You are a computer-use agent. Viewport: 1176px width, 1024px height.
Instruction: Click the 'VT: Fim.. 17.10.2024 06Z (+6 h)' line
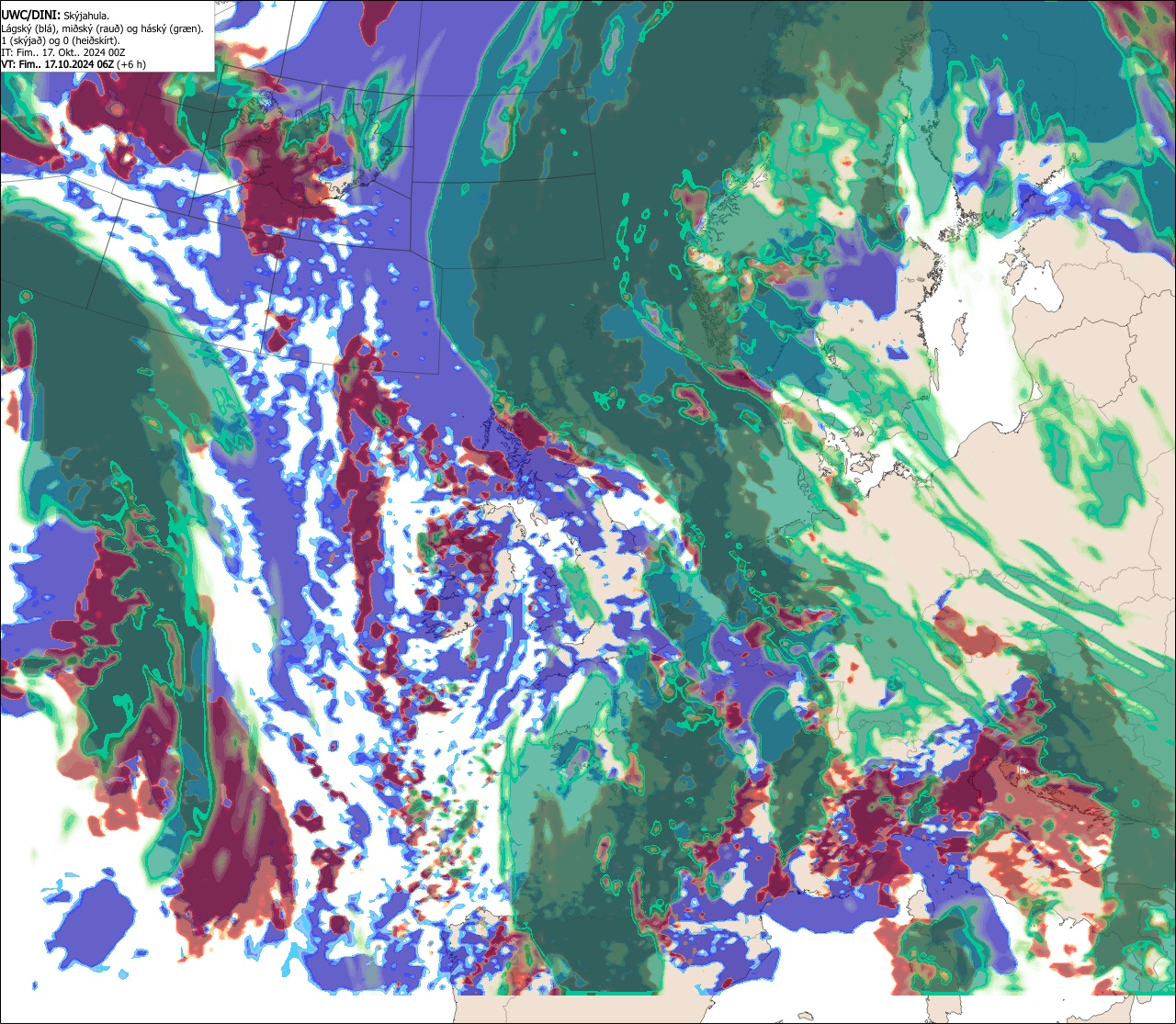73,64
